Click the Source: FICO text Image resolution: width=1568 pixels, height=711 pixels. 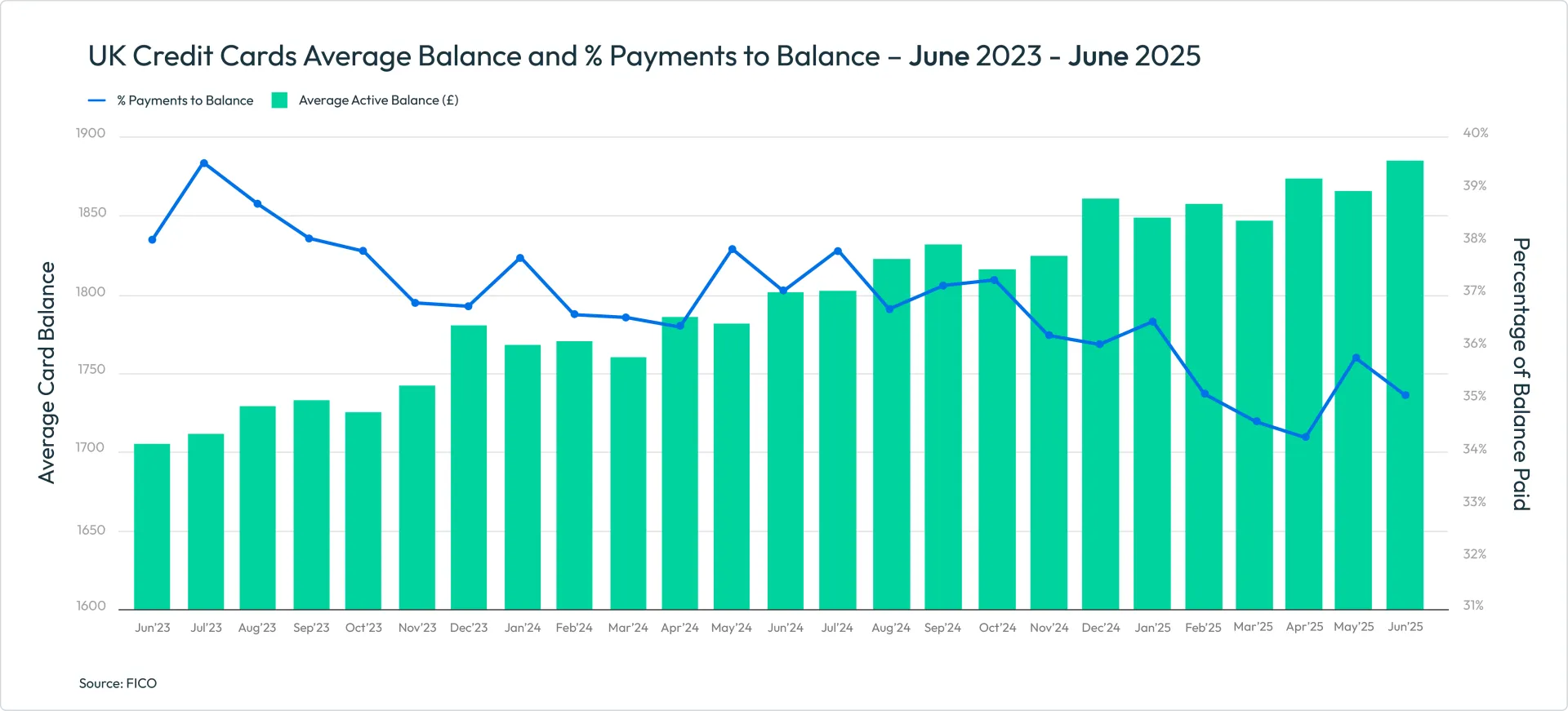118,683
